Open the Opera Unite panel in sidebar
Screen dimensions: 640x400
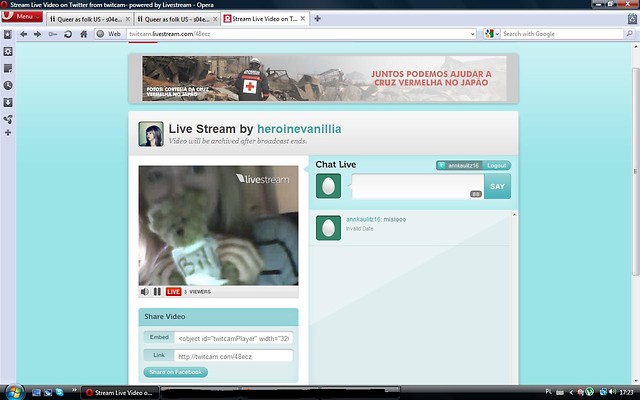click(8, 119)
